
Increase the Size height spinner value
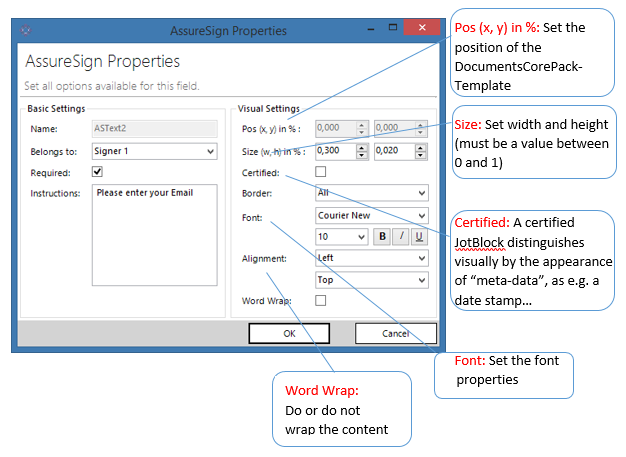(x=420, y=148)
